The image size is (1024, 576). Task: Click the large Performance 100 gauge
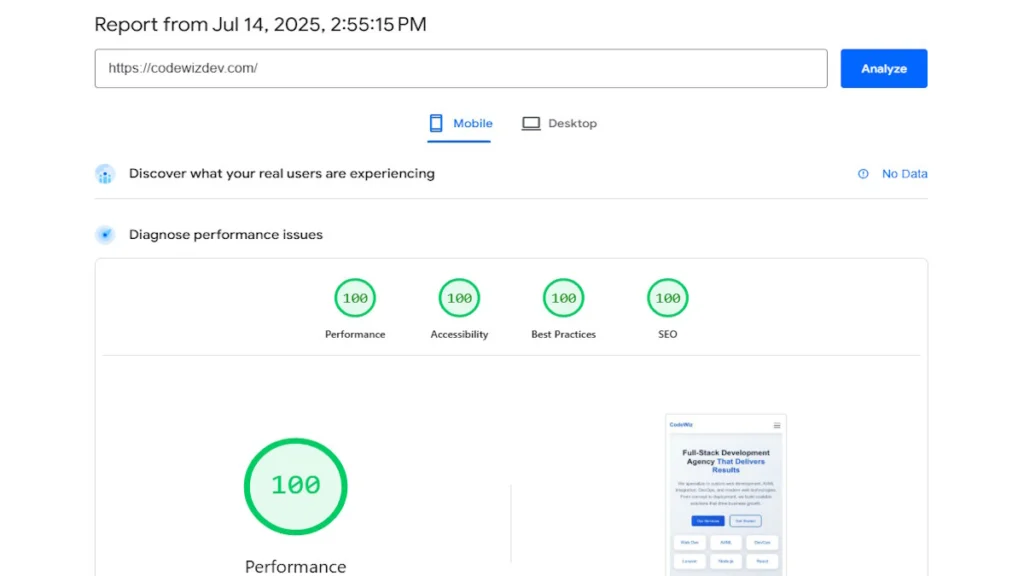(296, 487)
